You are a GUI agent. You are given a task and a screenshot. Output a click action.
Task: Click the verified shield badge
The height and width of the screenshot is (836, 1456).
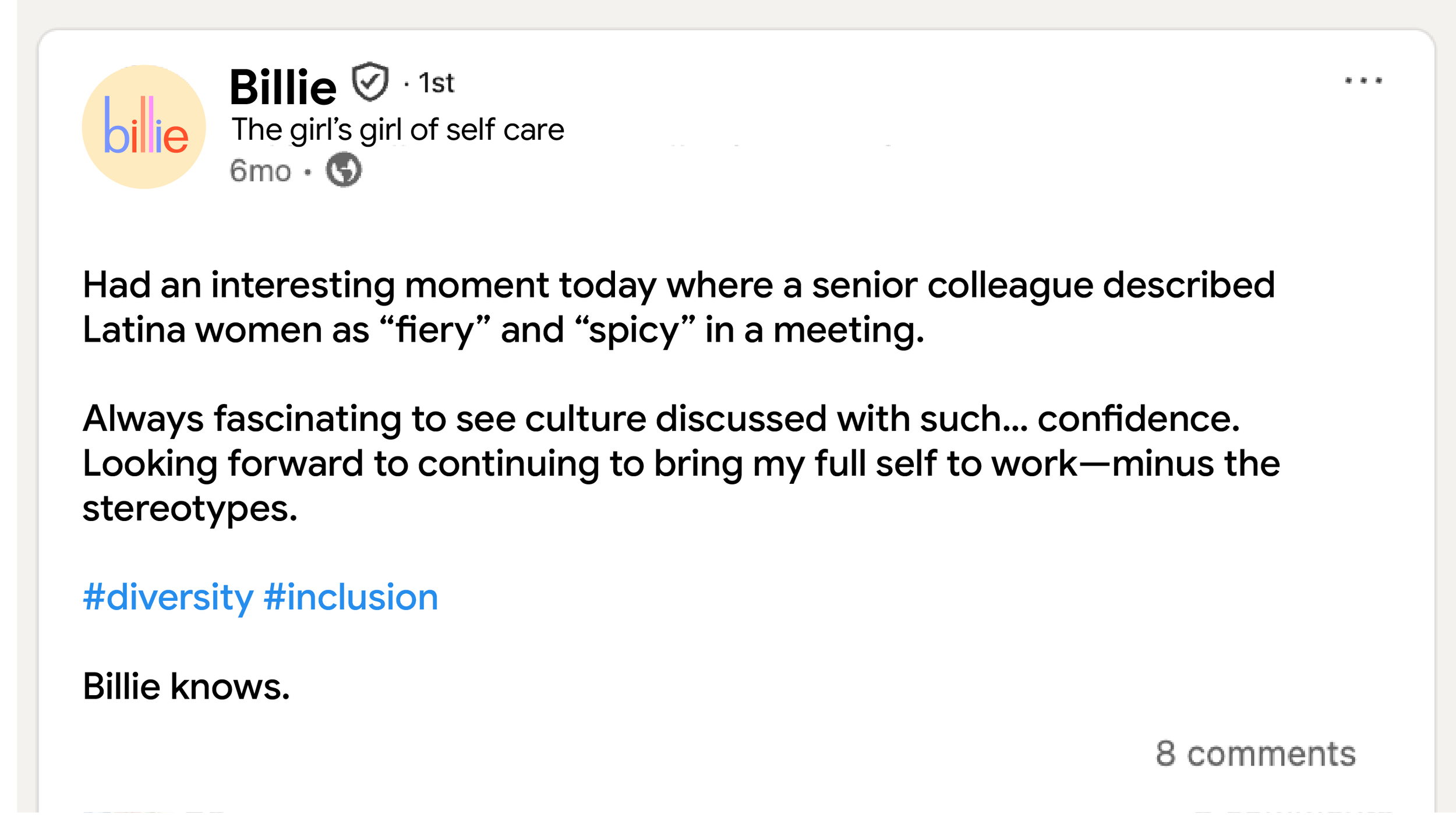(370, 82)
